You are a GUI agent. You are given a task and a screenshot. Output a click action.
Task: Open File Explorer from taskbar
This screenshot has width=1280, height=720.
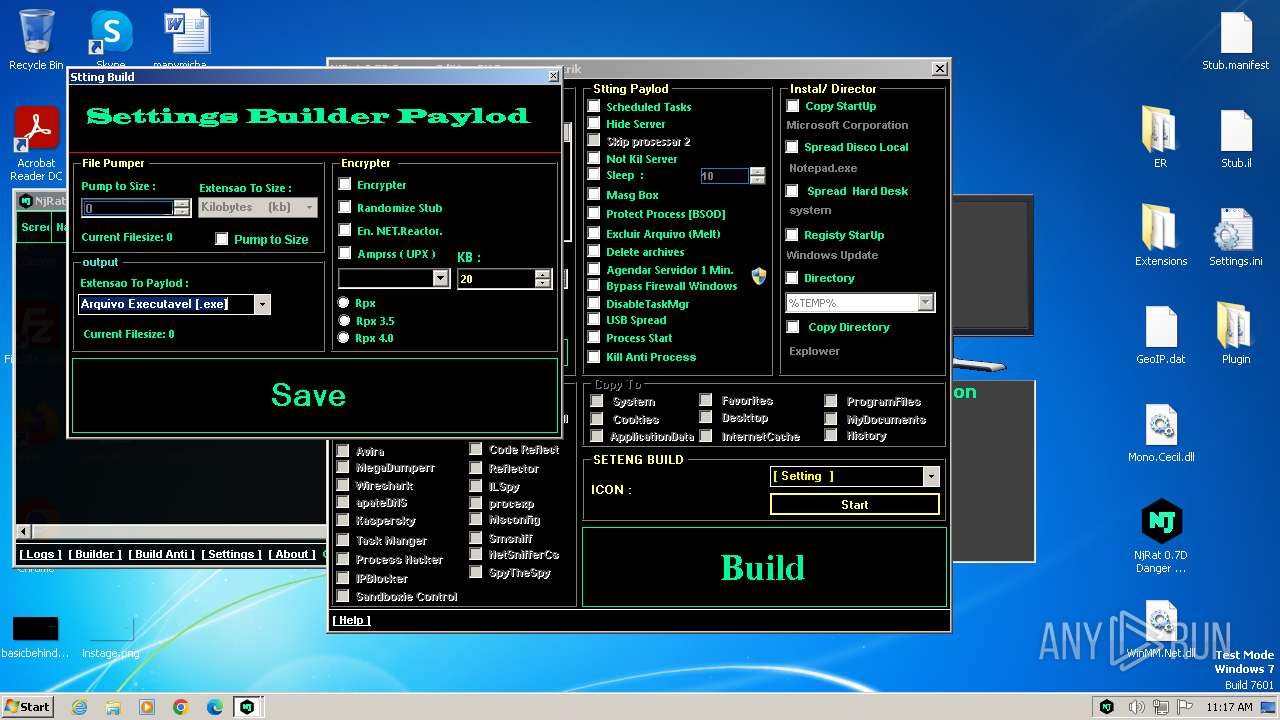[113, 707]
